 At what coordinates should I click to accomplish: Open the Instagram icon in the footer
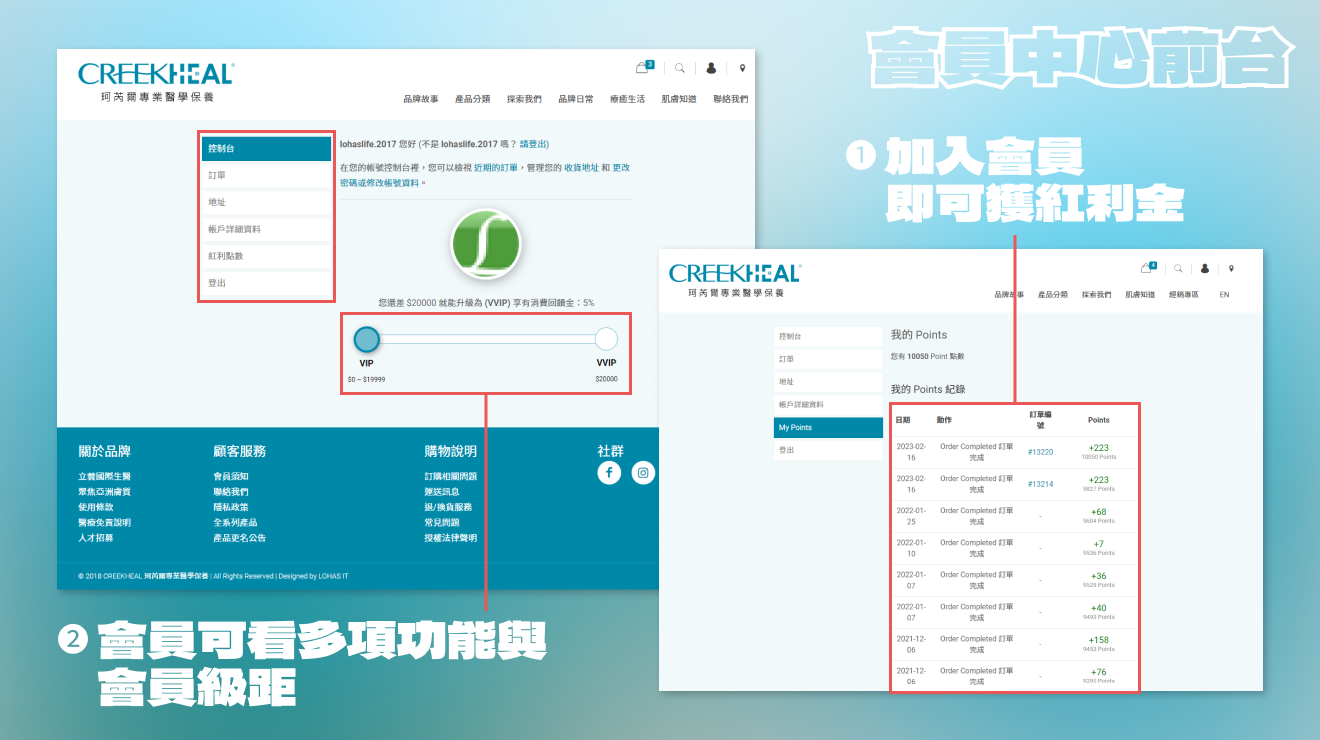644,473
